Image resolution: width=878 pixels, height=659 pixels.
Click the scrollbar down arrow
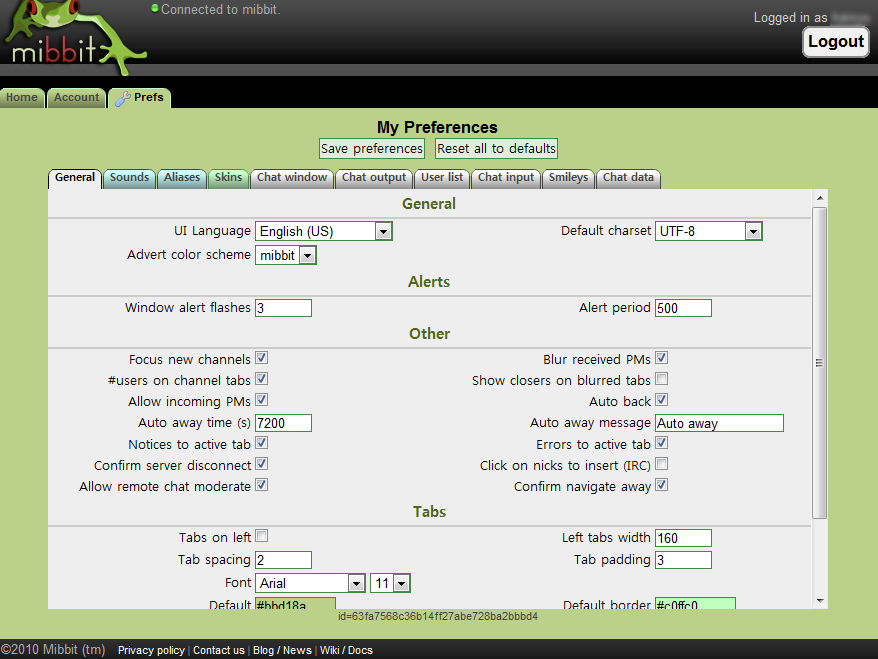pos(820,601)
